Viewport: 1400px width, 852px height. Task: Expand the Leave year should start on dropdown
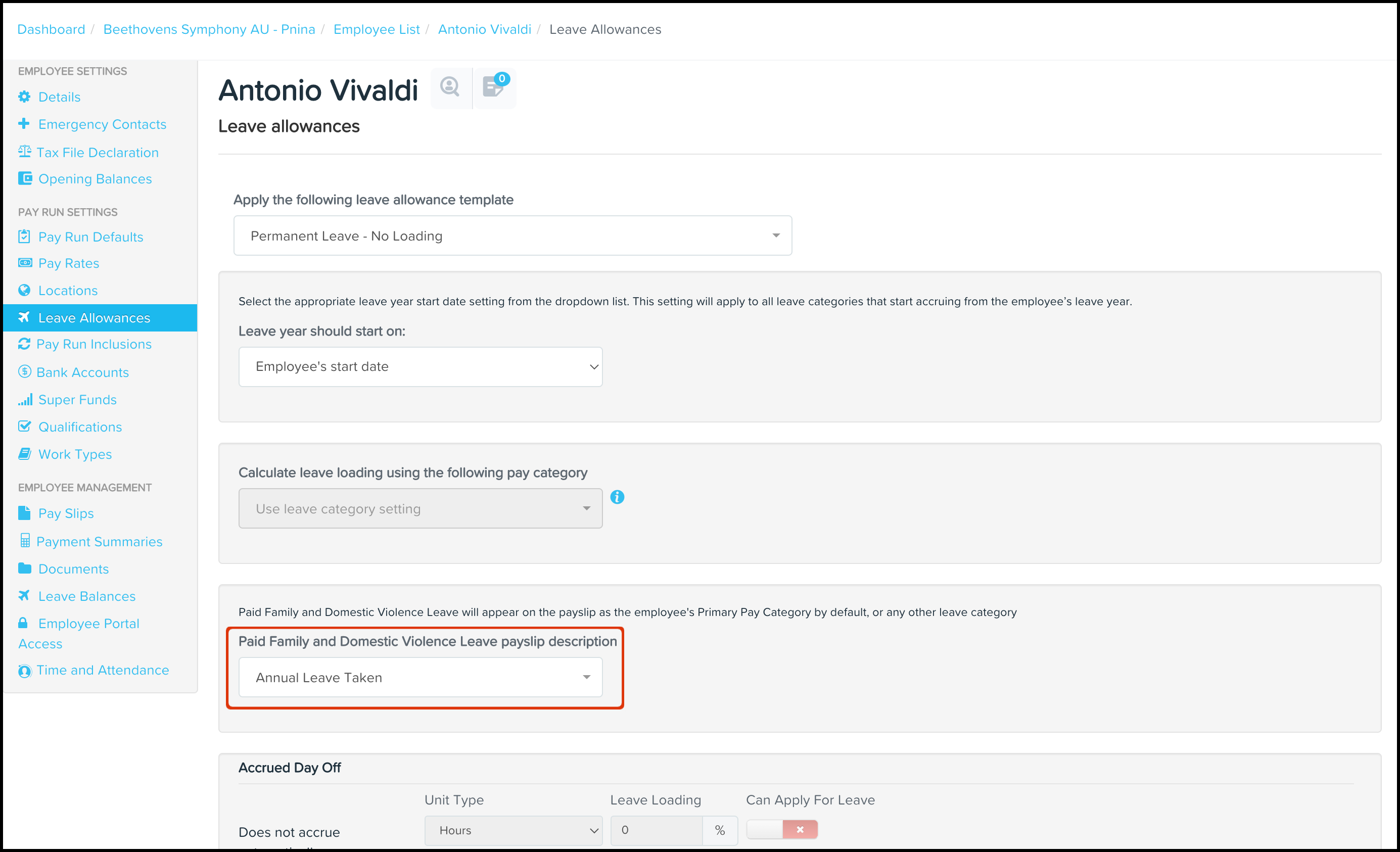tap(421, 367)
